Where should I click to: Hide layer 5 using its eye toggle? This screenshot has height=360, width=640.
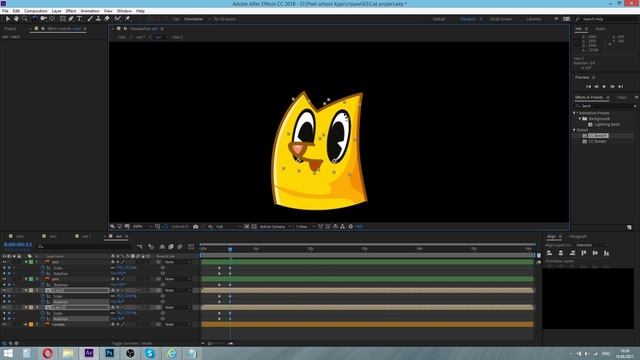(x=4, y=324)
